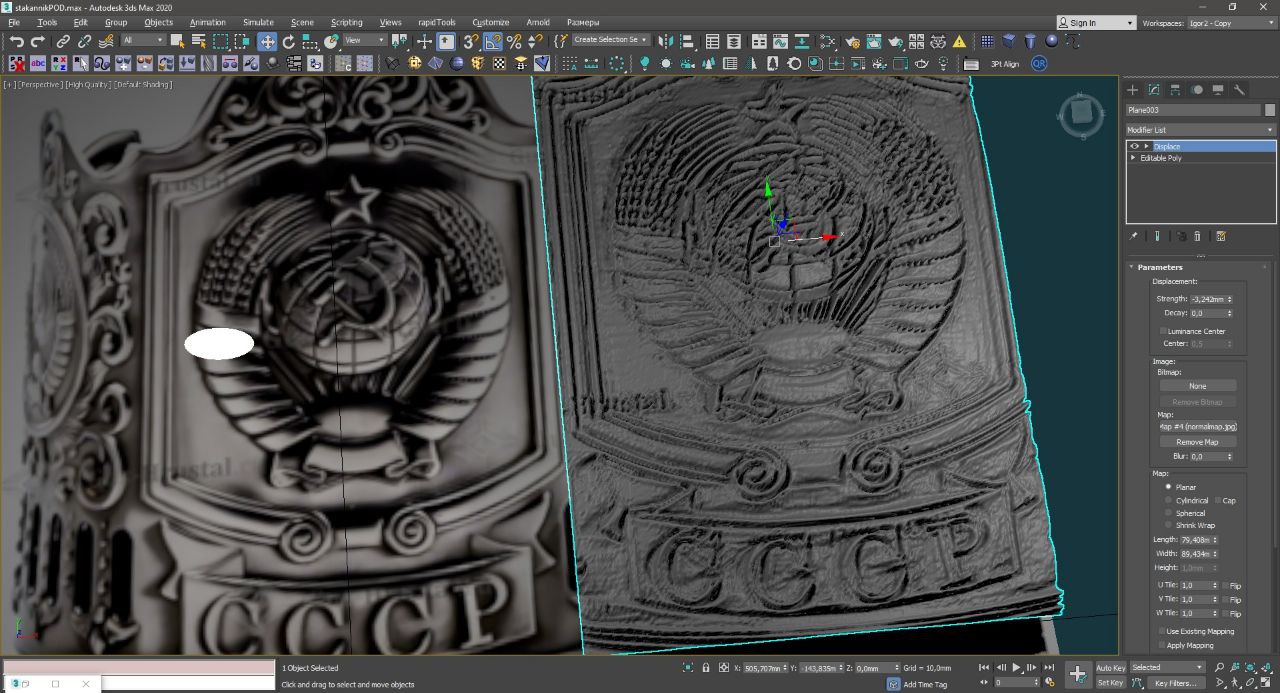This screenshot has width=1280, height=693.
Task: Open Select by Name icon
Action: (198, 41)
